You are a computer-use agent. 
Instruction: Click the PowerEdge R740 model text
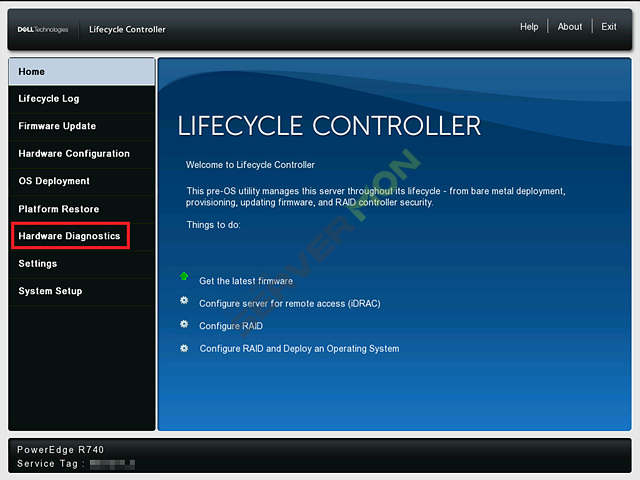(x=60, y=449)
